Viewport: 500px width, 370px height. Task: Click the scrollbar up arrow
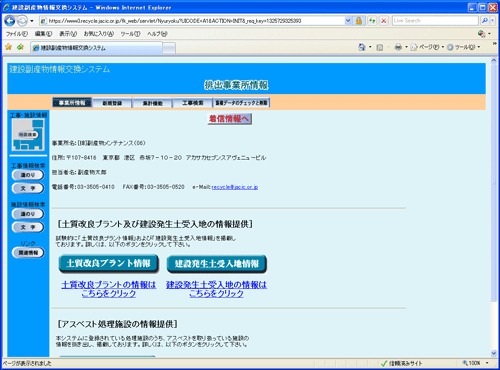tap(494, 60)
